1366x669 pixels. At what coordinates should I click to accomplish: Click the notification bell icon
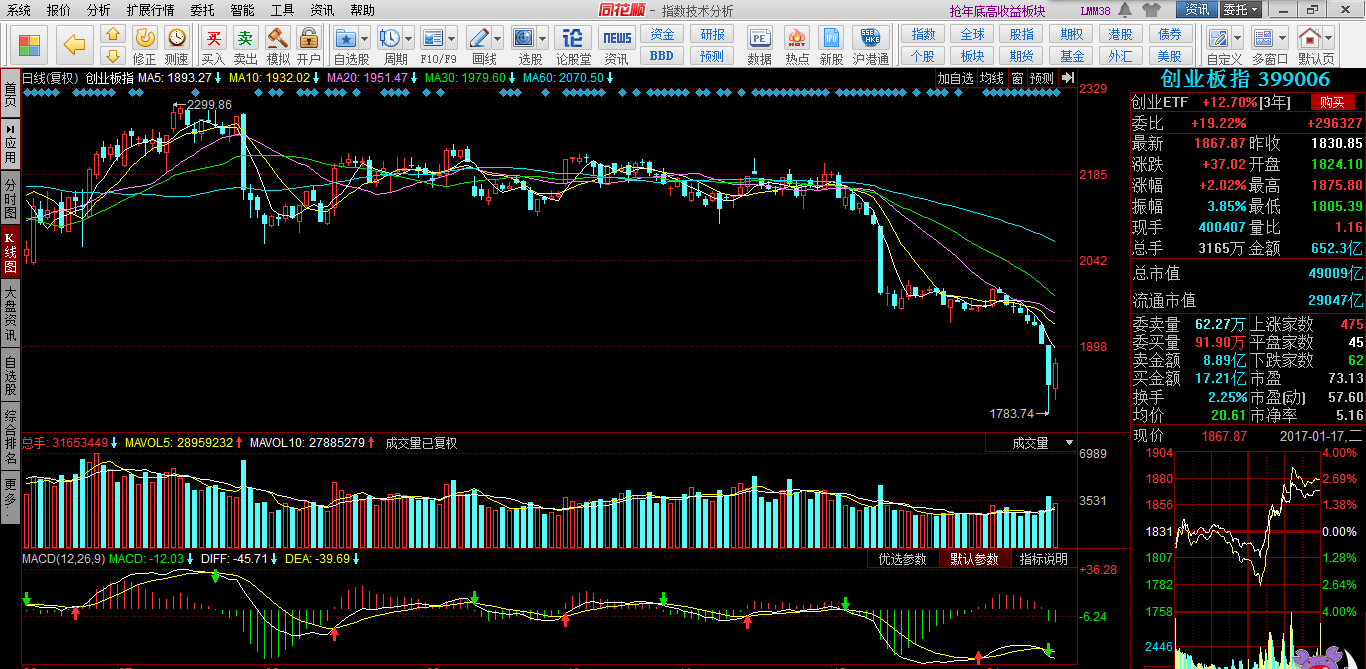click(1126, 10)
